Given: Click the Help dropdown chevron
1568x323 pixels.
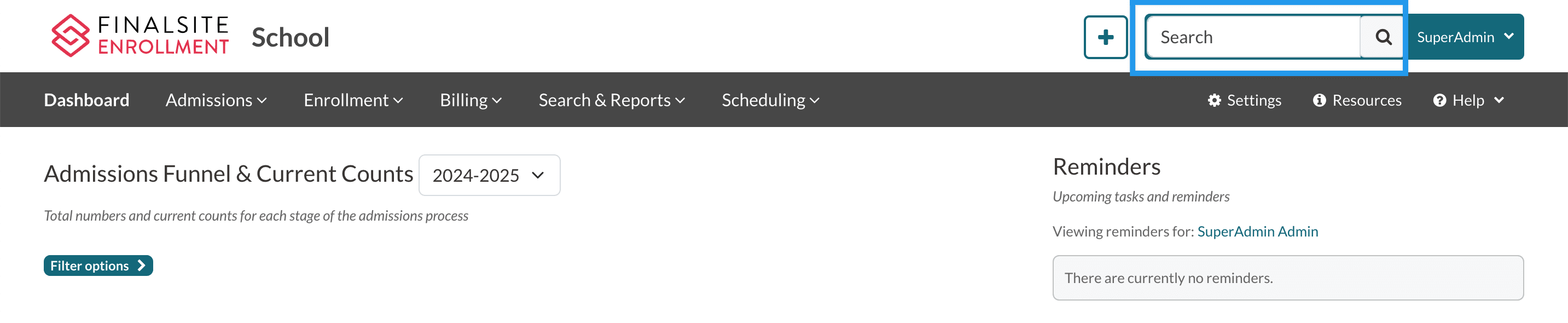Looking at the screenshot, I should coord(1499,100).
